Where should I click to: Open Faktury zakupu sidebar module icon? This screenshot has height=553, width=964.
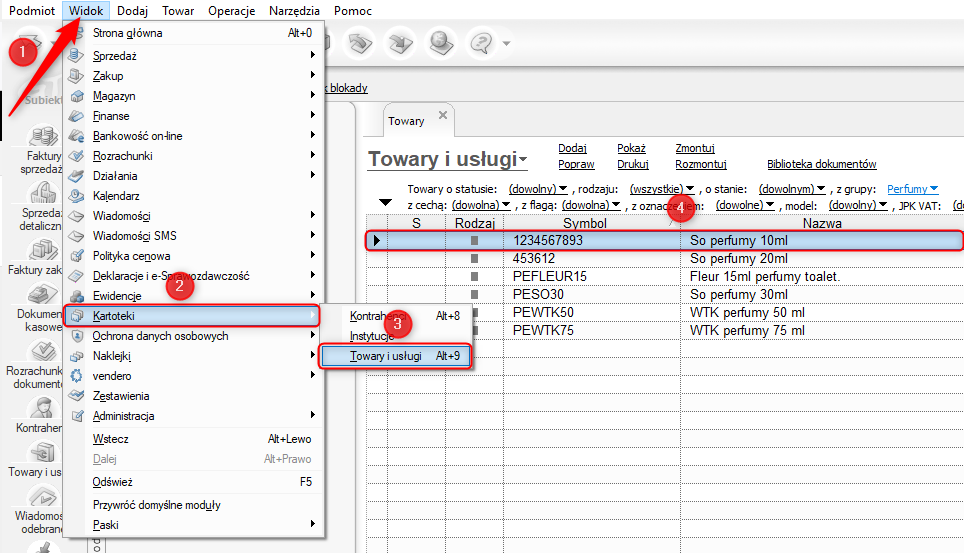pos(44,250)
